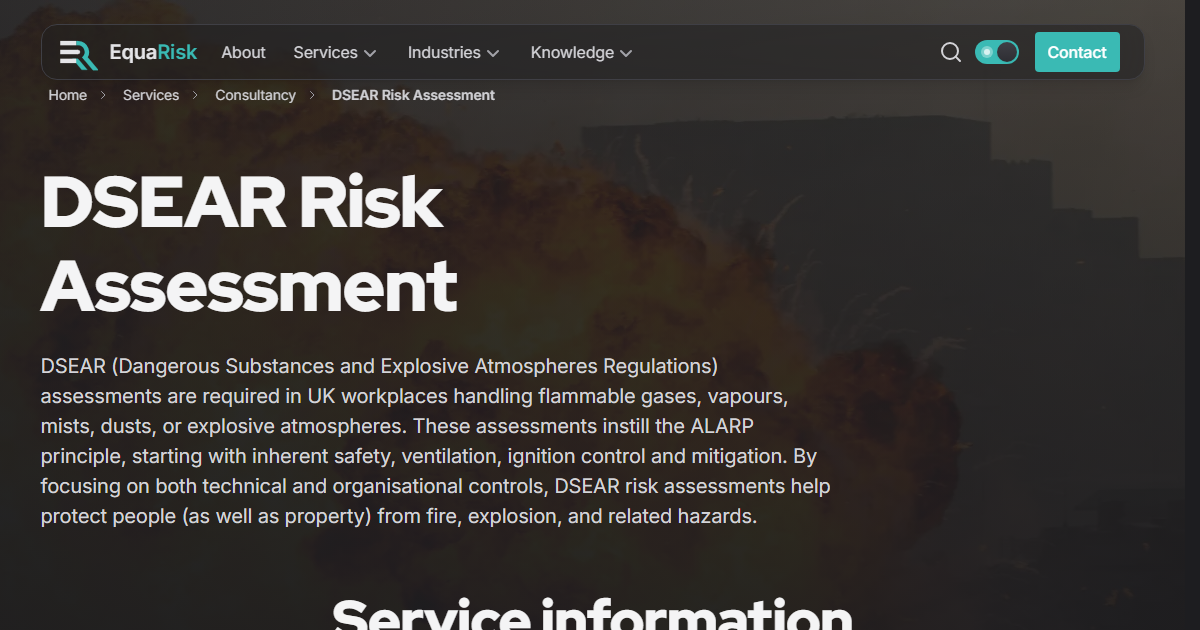Image resolution: width=1200 pixels, height=630 pixels.
Task: Expand the Knowledge dropdown menu
Action: [581, 52]
